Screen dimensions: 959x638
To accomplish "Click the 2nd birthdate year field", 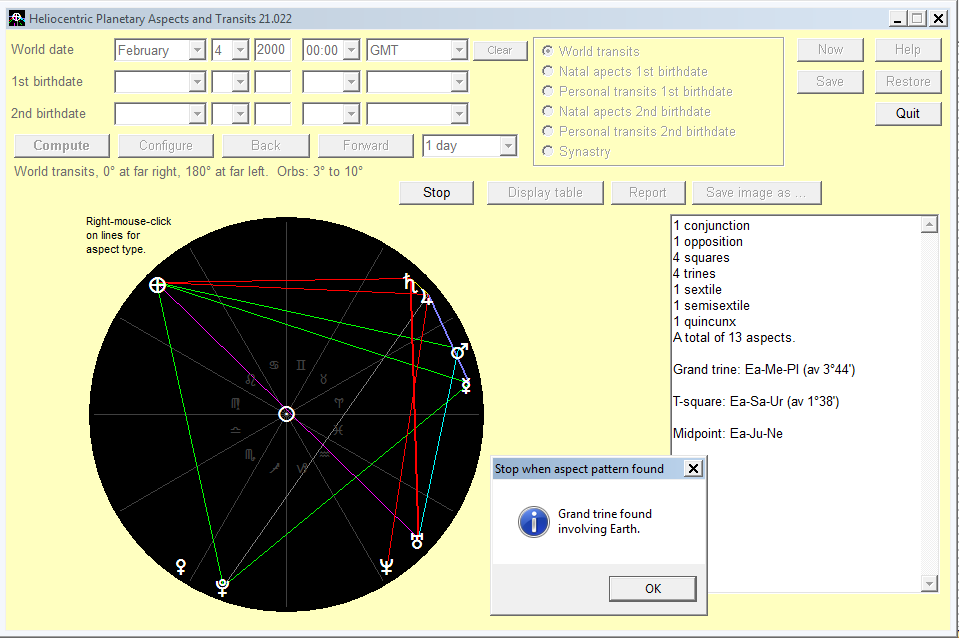I will [x=272, y=113].
